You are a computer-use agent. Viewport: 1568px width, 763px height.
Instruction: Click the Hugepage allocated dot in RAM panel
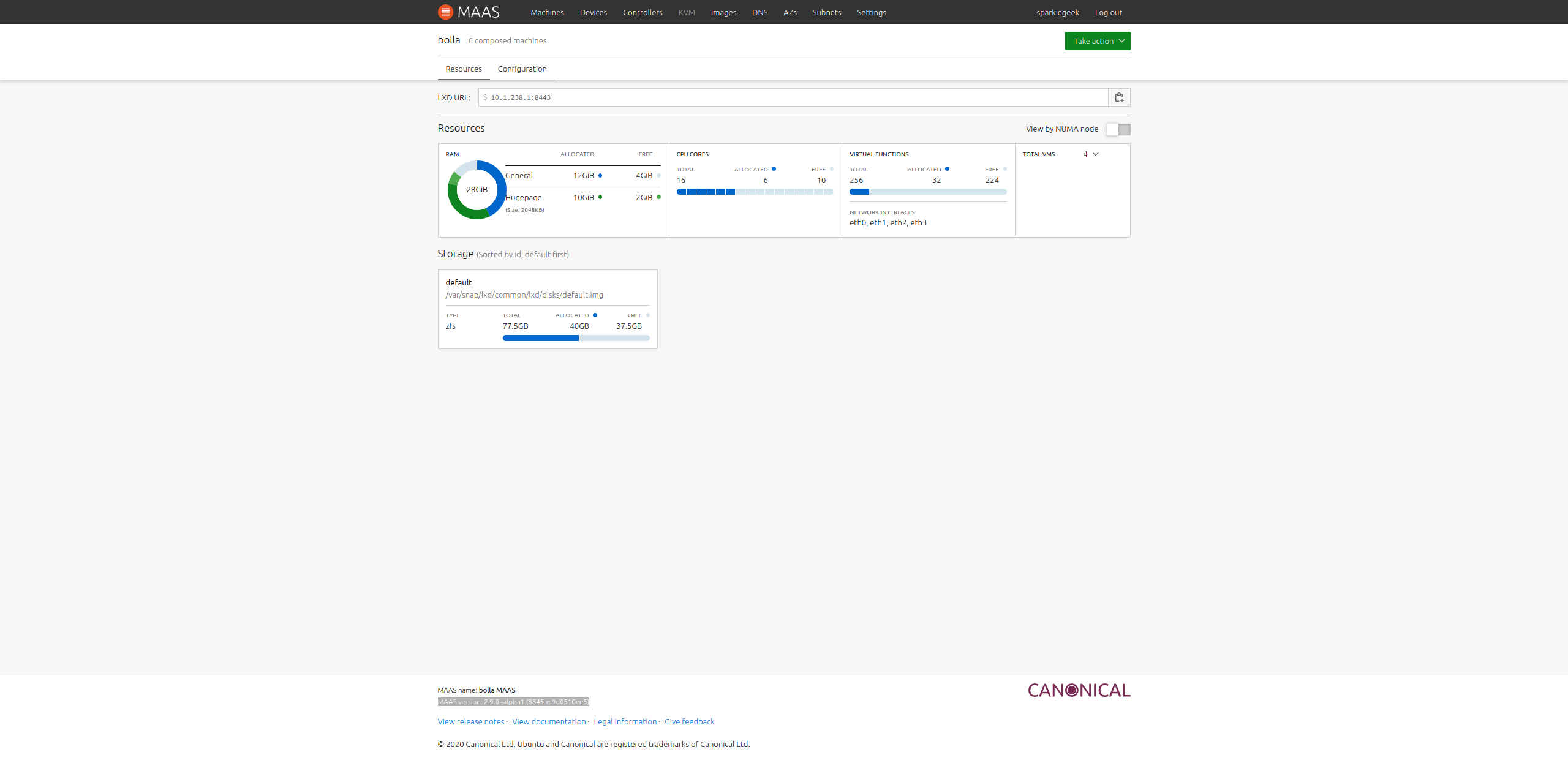599,197
